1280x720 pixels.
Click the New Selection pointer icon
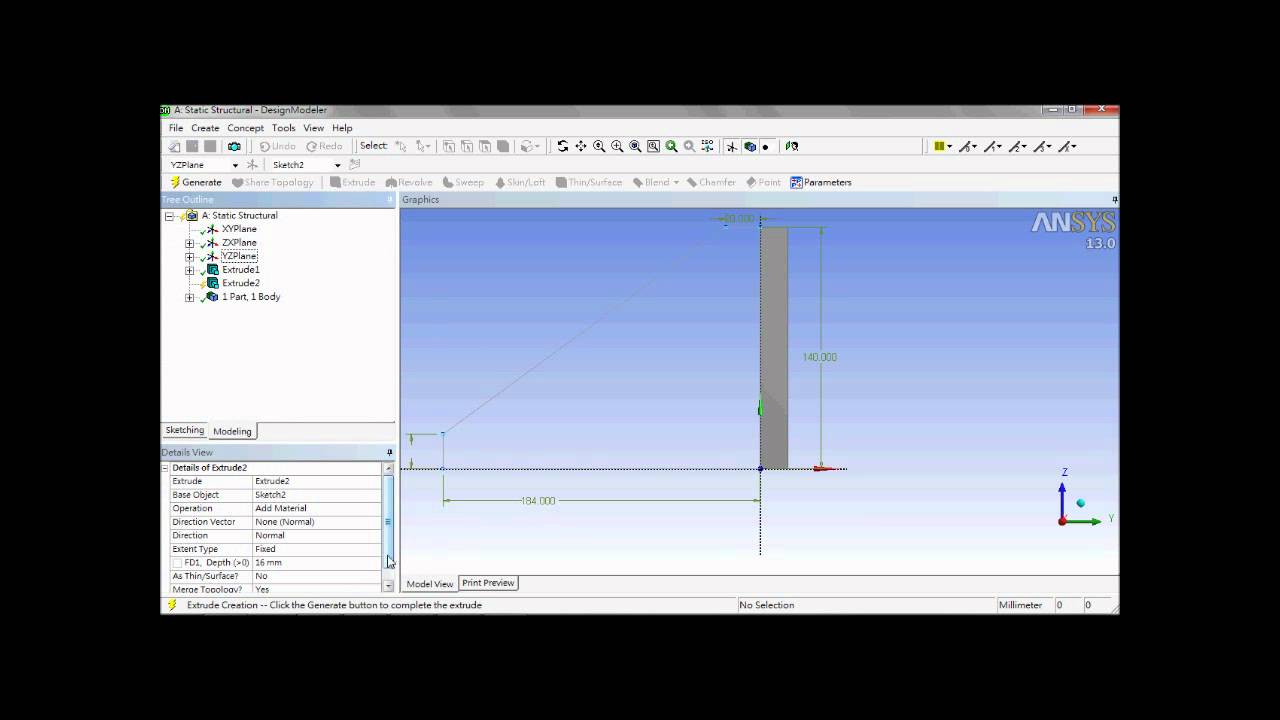pos(401,146)
